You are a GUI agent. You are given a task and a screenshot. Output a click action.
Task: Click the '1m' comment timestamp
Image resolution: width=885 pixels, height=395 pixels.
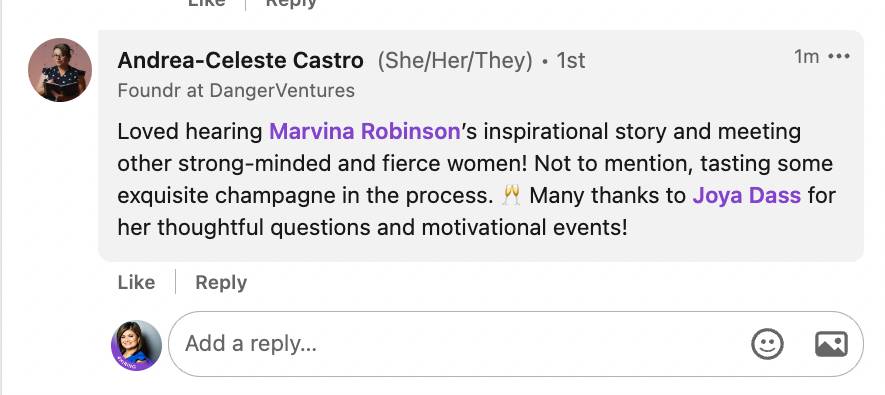807,56
